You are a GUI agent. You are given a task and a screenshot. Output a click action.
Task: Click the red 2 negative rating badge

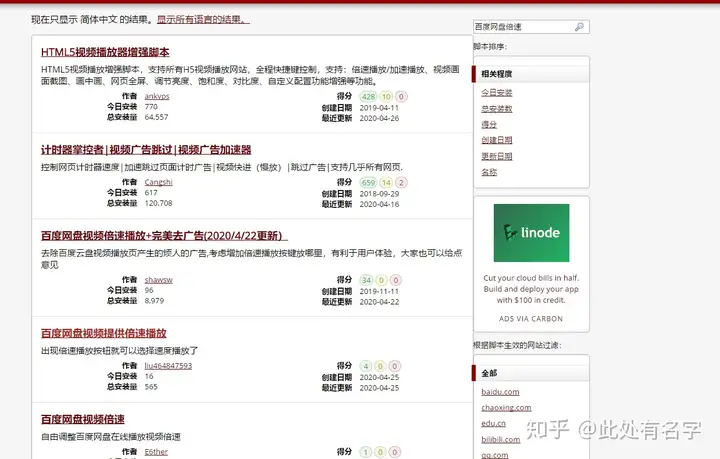(x=401, y=183)
